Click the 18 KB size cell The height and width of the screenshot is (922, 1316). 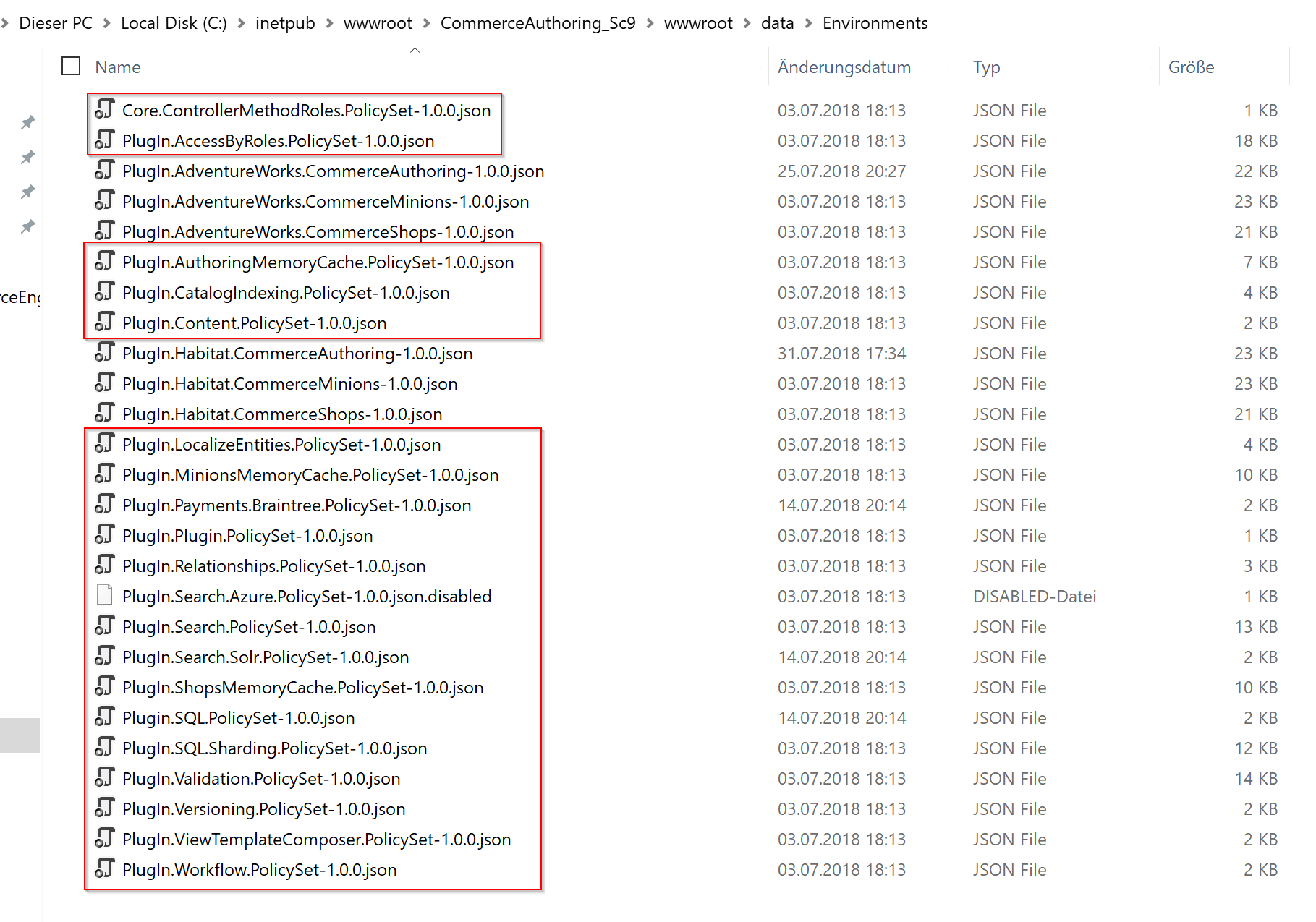coord(1256,141)
